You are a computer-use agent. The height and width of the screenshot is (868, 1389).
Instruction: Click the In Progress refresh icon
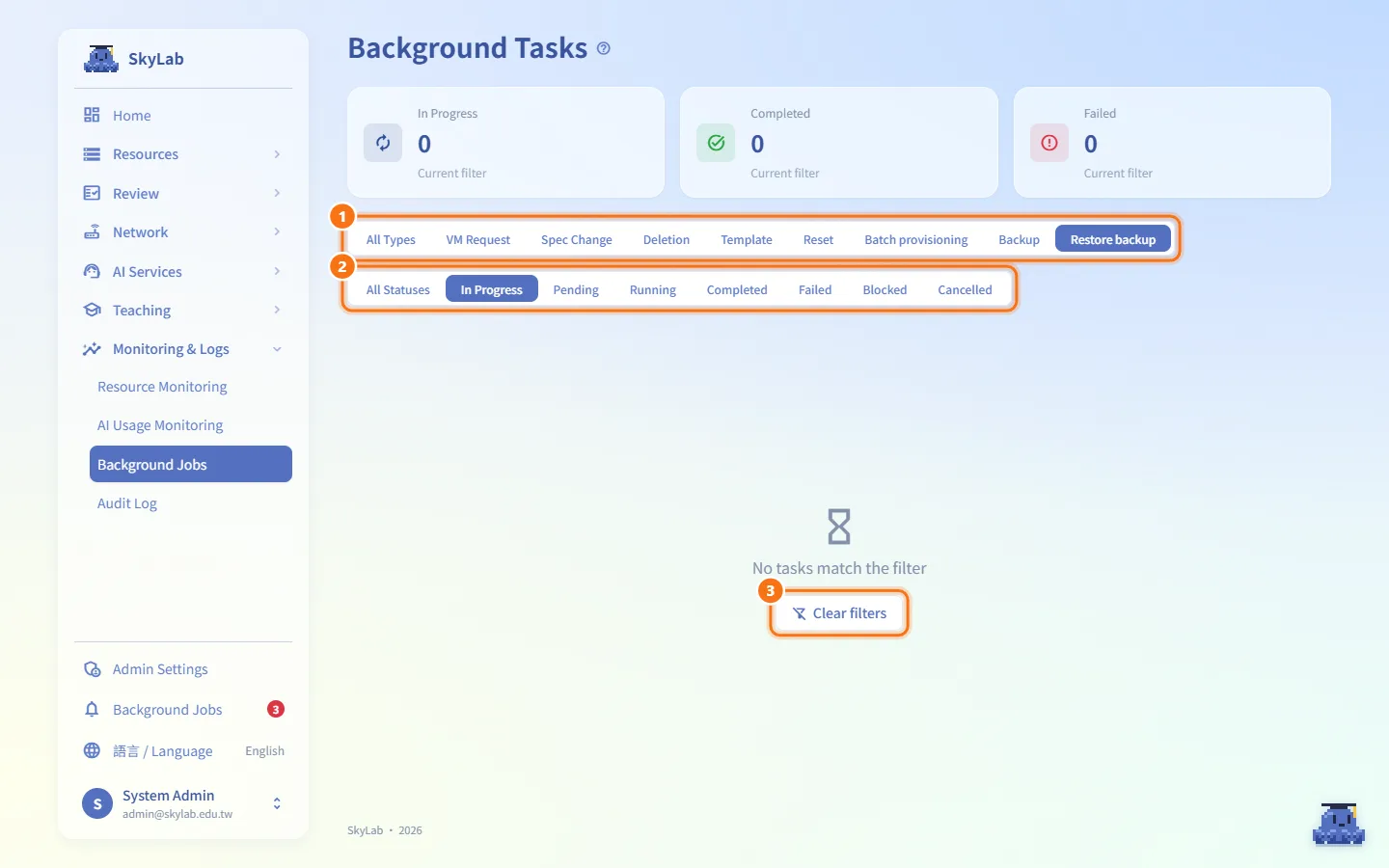[383, 143]
